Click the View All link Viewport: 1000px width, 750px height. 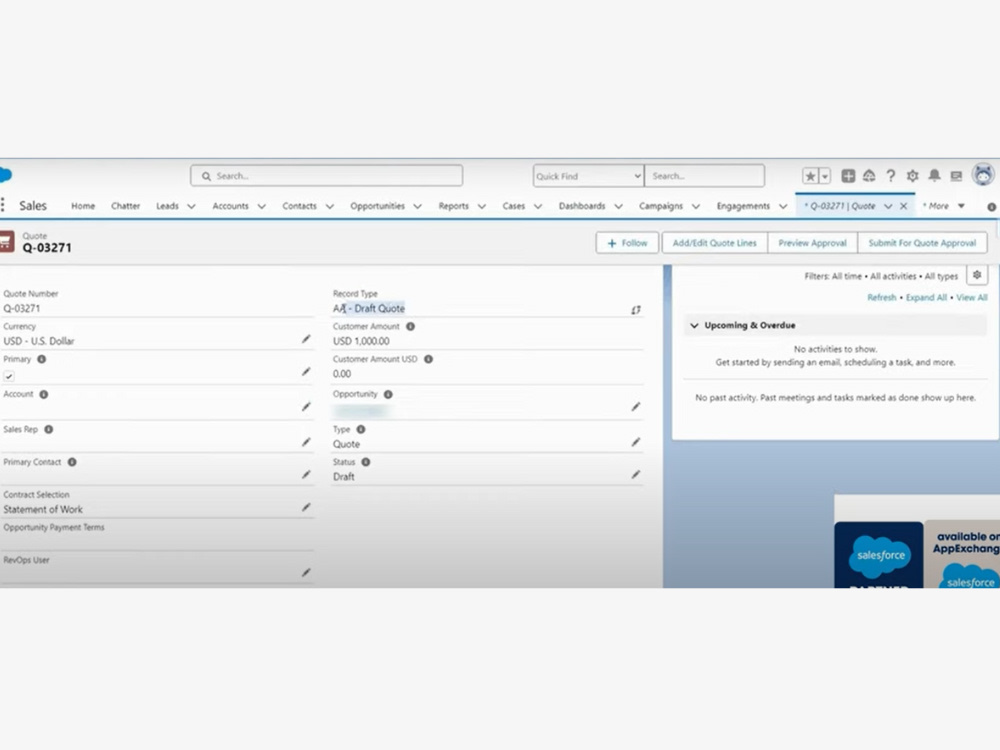(971, 297)
